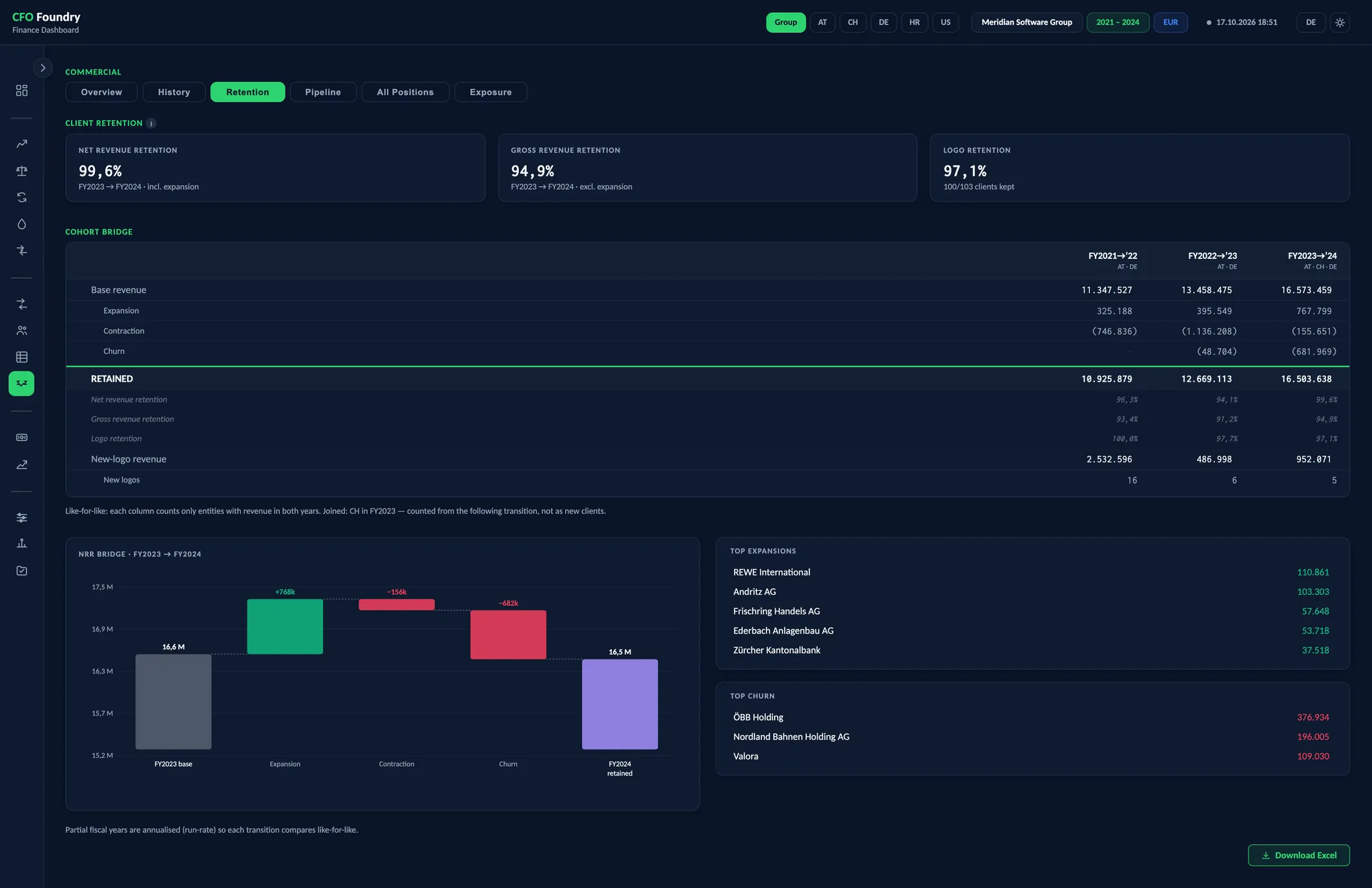1372x888 pixels.
Task: Open the balance scale icon in sidebar
Action: pyautogui.click(x=21, y=170)
